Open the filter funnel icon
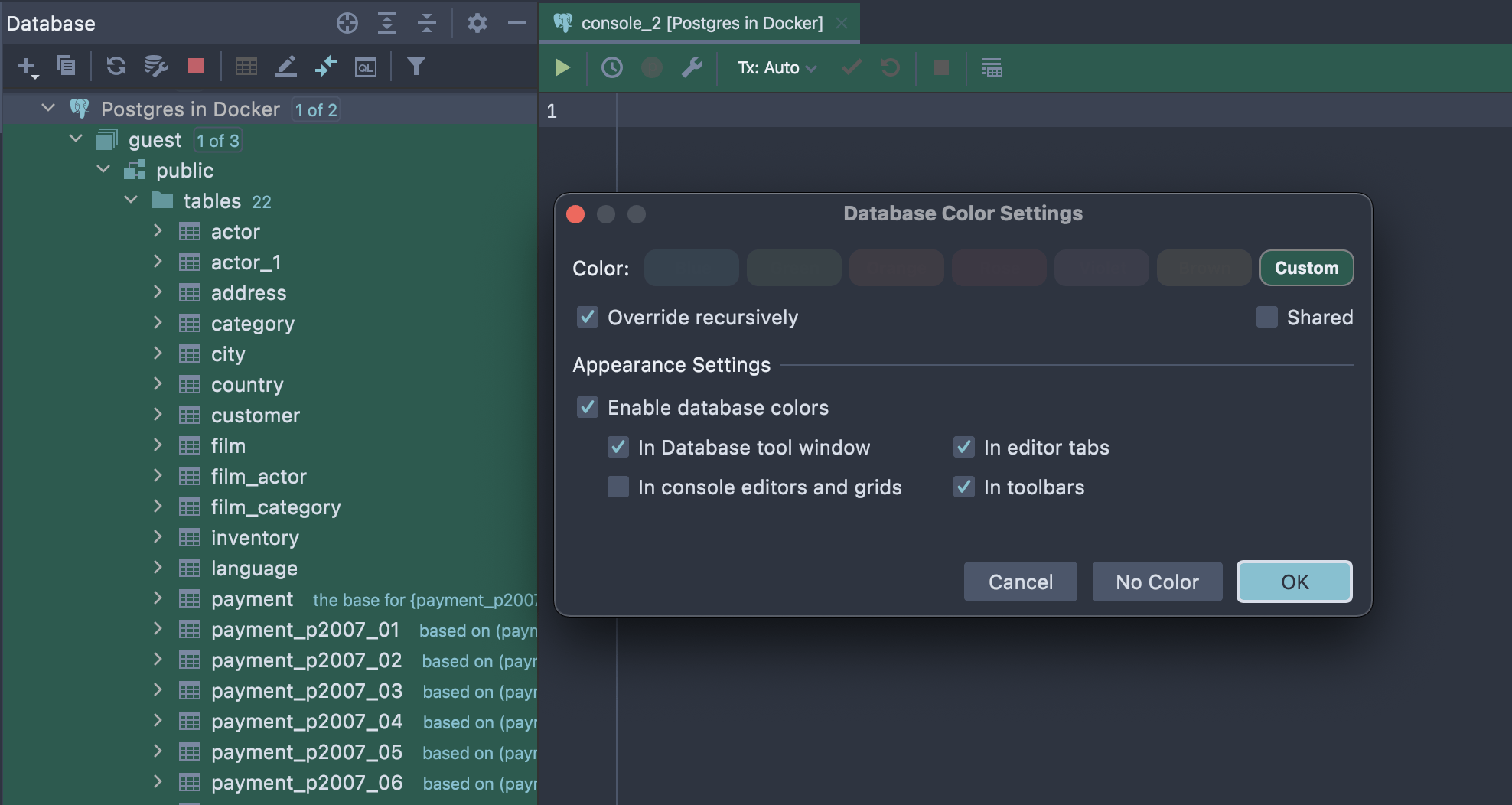 pos(415,67)
